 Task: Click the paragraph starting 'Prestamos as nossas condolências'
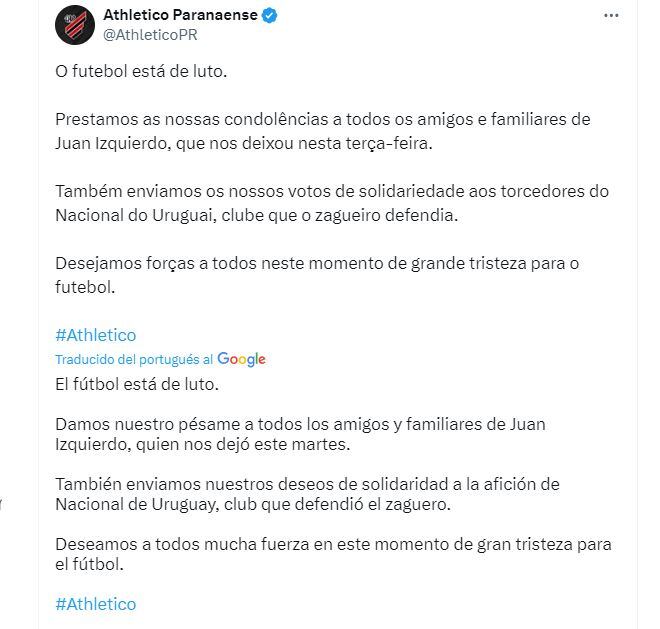pyautogui.click(x=322, y=131)
